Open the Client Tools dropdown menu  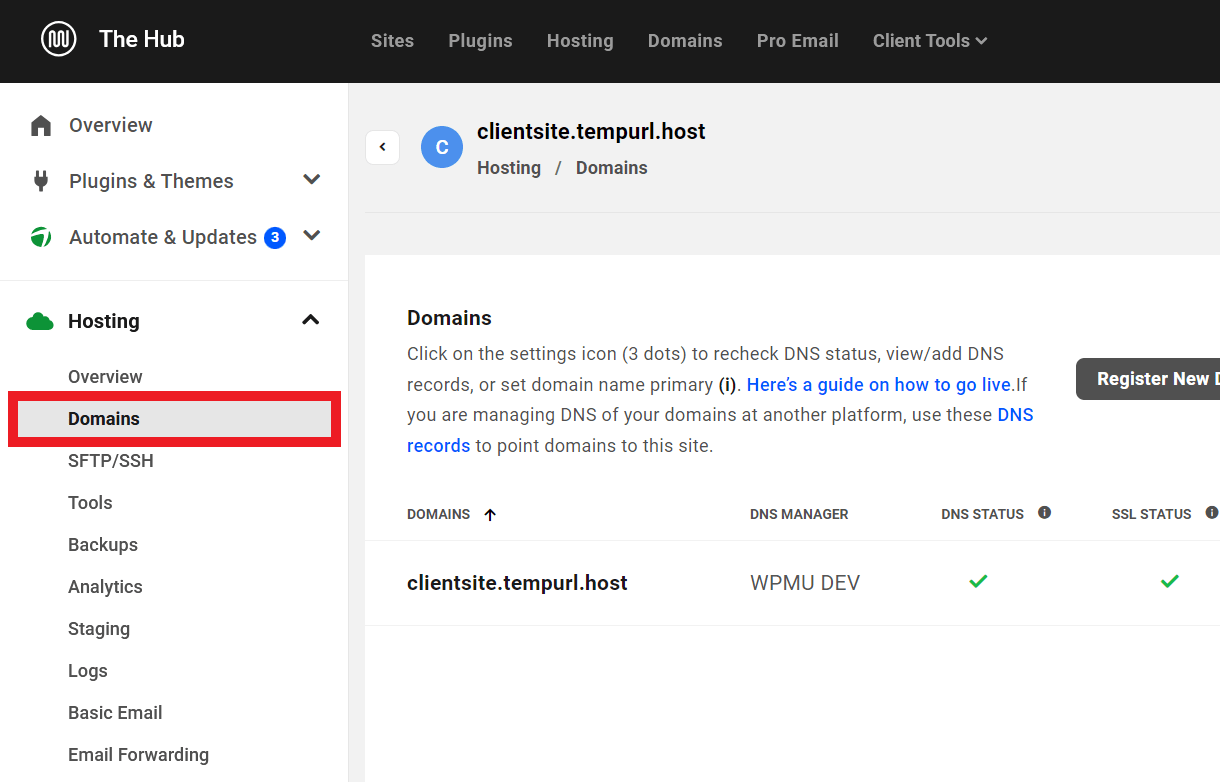tap(929, 41)
